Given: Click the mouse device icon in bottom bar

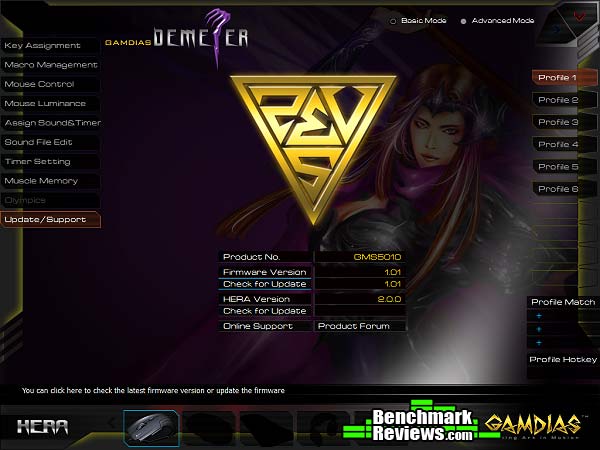Looking at the screenshot, I should pos(152,426).
